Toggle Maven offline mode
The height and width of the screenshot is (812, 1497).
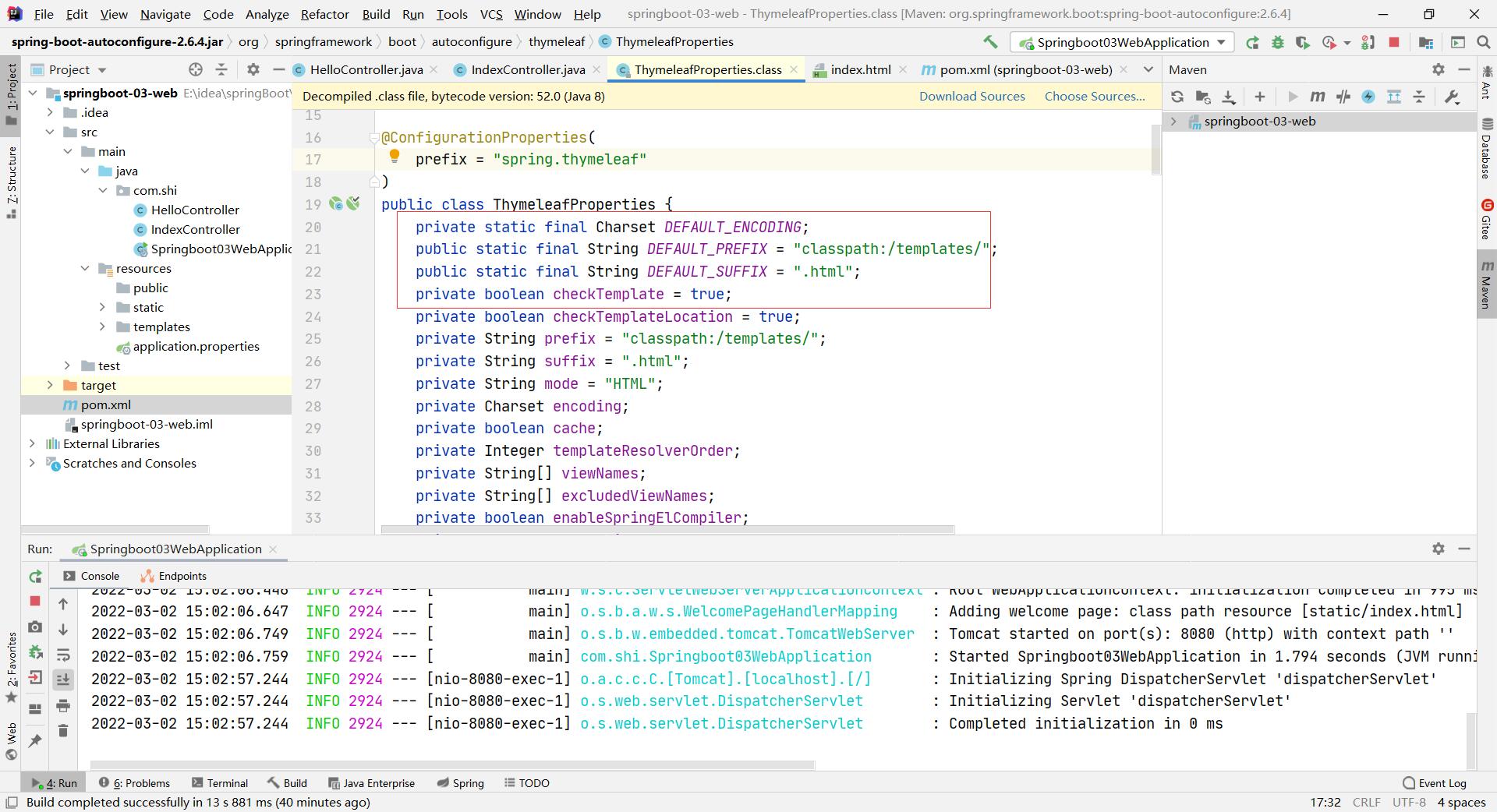pos(1343,97)
